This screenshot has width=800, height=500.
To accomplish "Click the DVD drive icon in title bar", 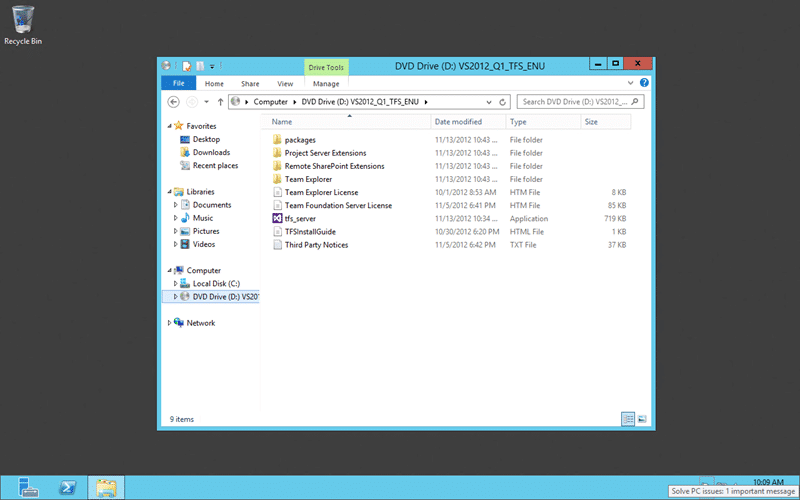I will point(166,65).
